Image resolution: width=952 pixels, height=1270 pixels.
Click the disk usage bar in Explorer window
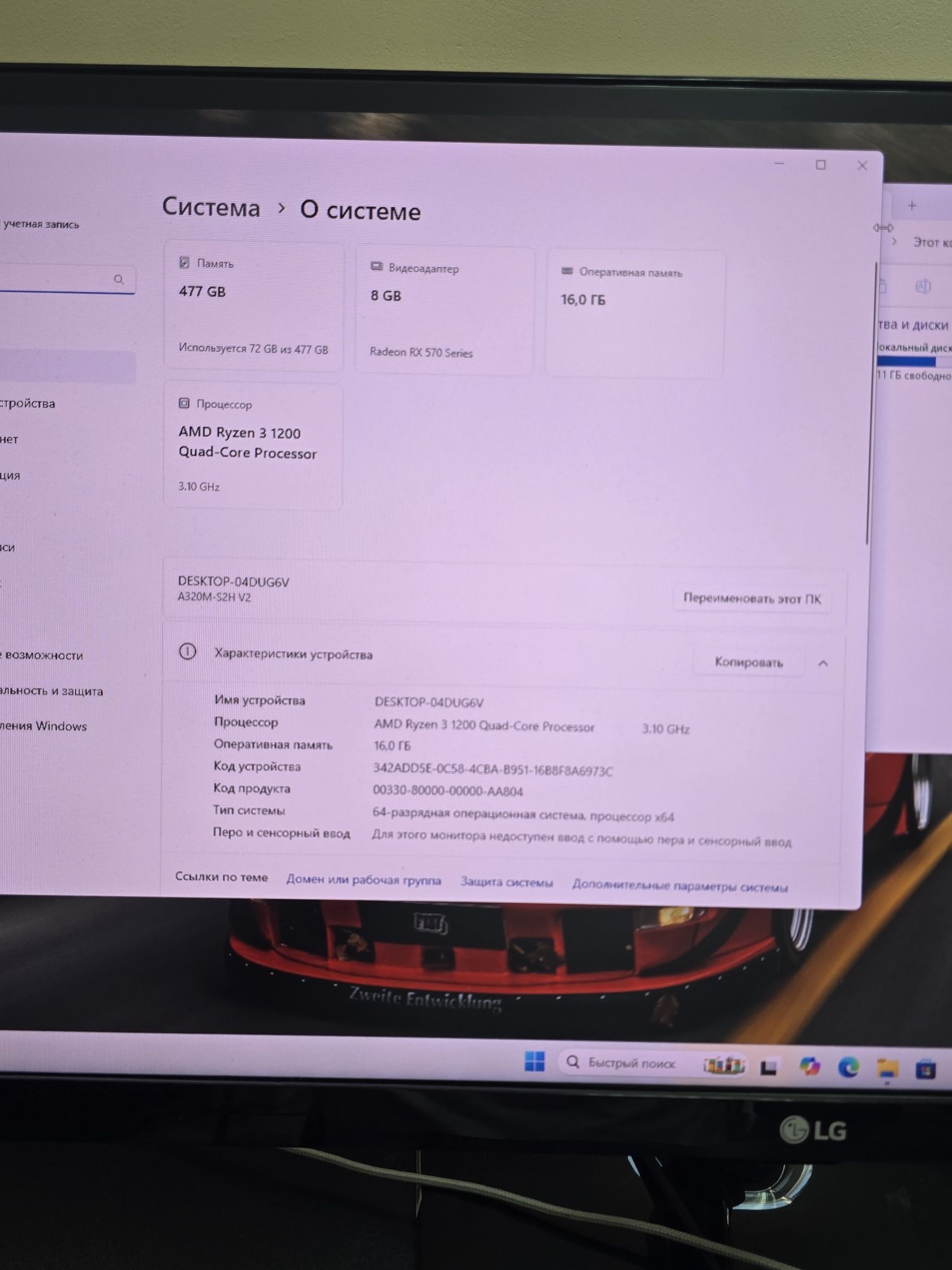[915, 361]
